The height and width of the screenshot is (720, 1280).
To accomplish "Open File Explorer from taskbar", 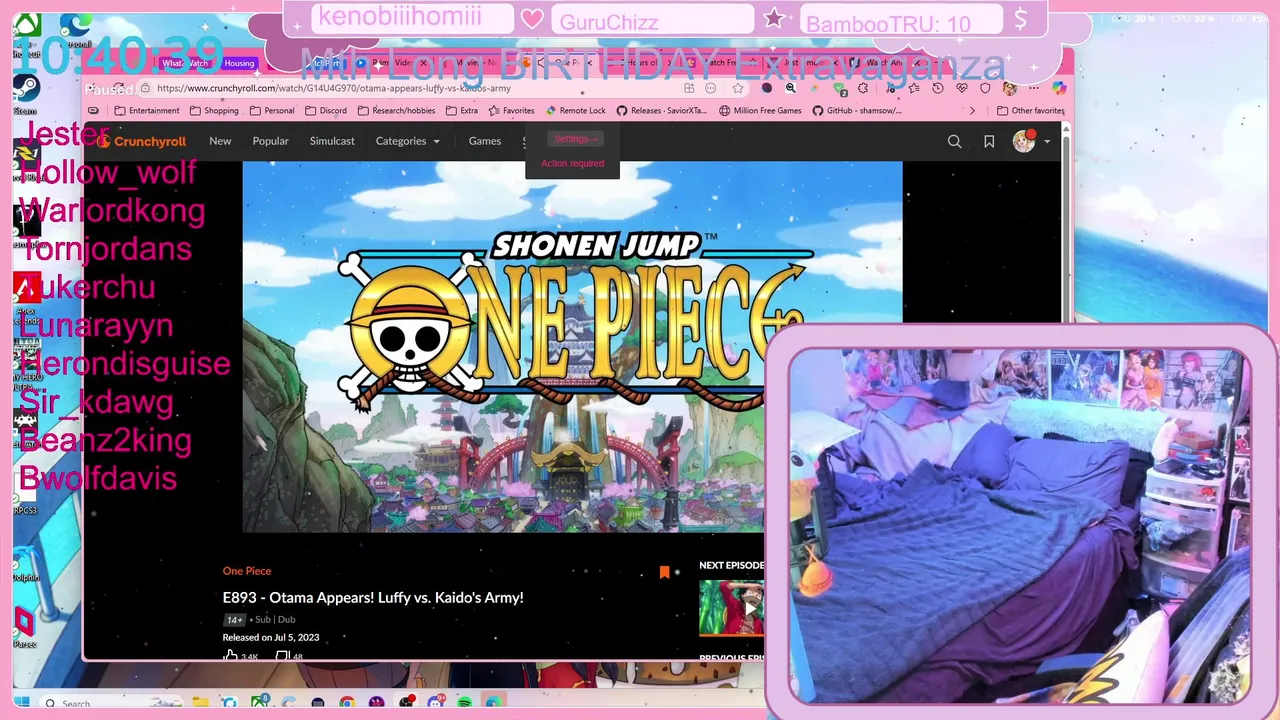I will tap(201, 703).
